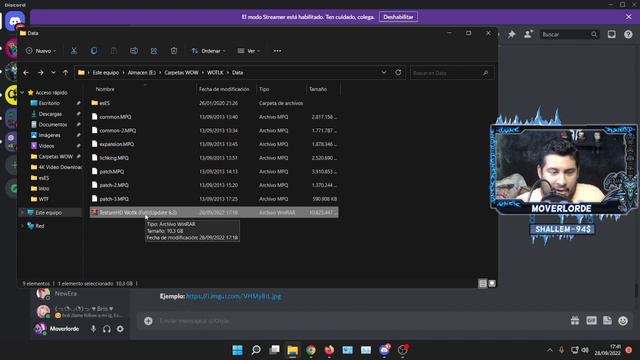The height and width of the screenshot is (360, 640).
Task: Open Discord add friends to DM icon
Action: [528, 34]
